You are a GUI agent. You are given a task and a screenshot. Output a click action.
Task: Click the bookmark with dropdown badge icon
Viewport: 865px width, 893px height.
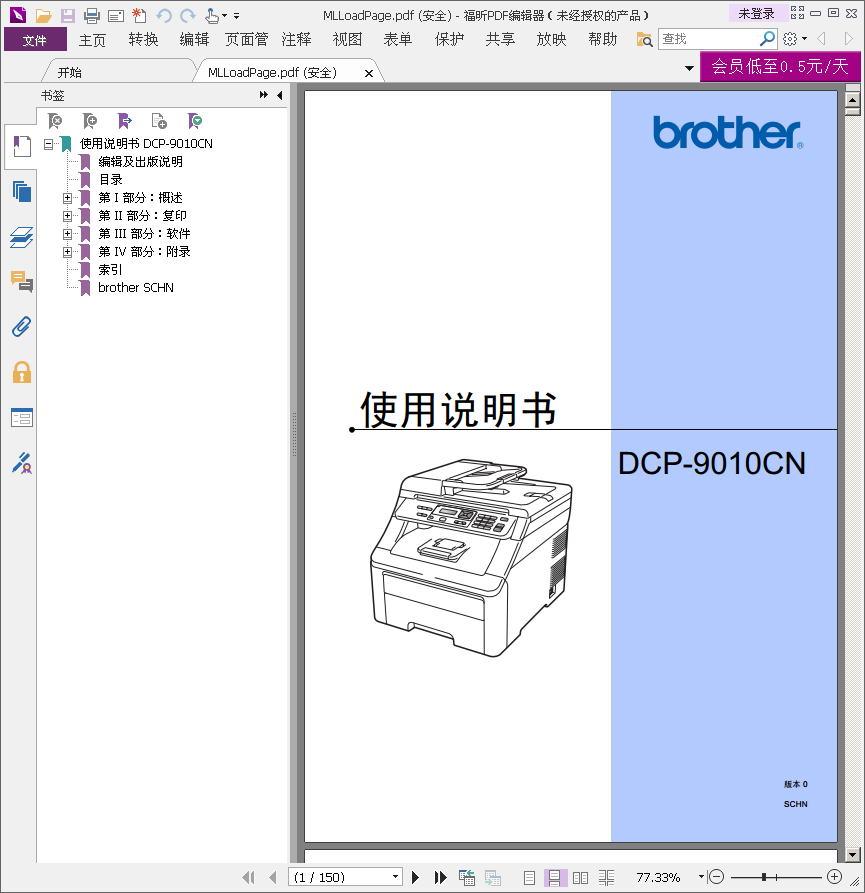[195, 121]
